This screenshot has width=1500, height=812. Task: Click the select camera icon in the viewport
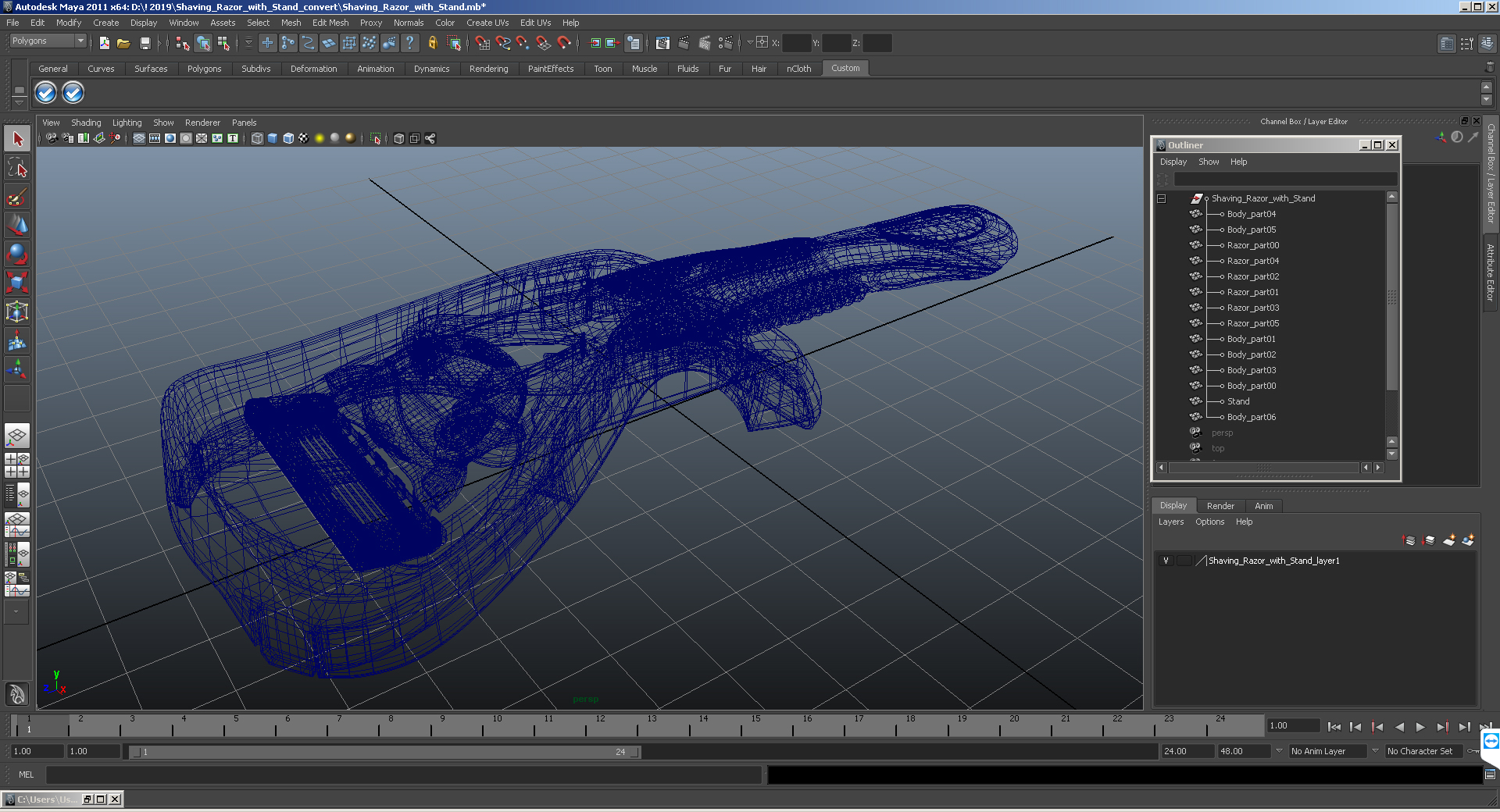(x=52, y=138)
